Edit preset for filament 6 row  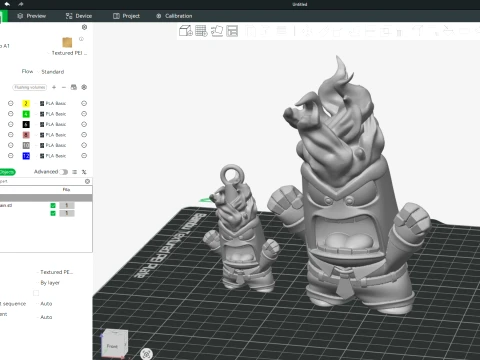(84, 124)
